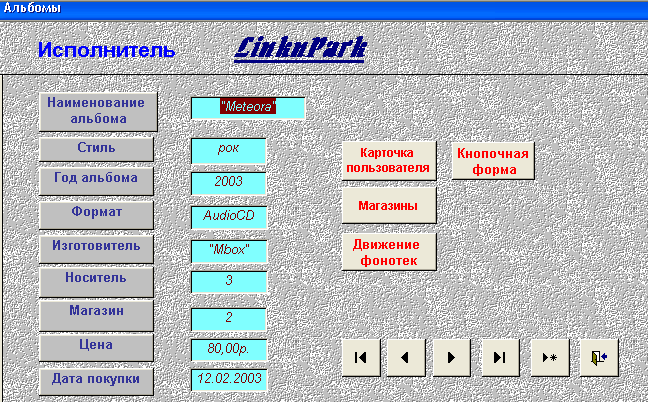Click the Исполнитель heading
This screenshot has width=648, height=402.
[107, 50]
